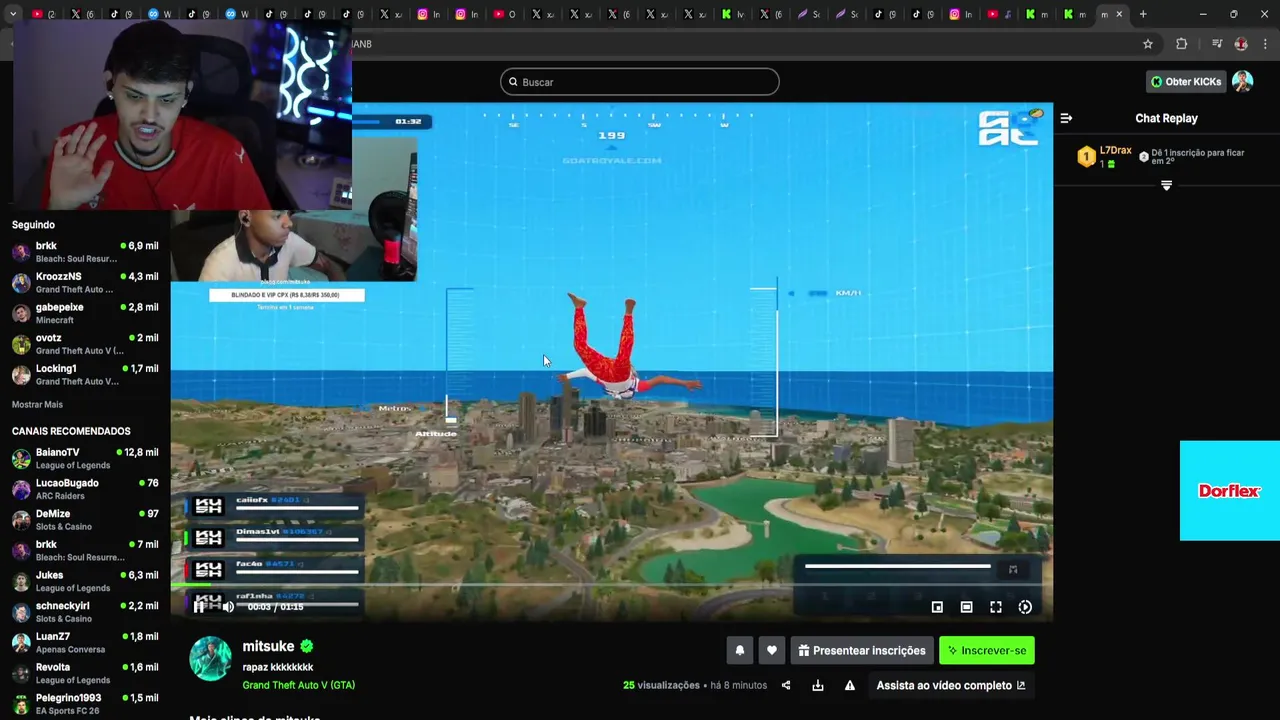1280x720 pixels.
Task: Click the clip progress bar
Action: coord(611,585)
